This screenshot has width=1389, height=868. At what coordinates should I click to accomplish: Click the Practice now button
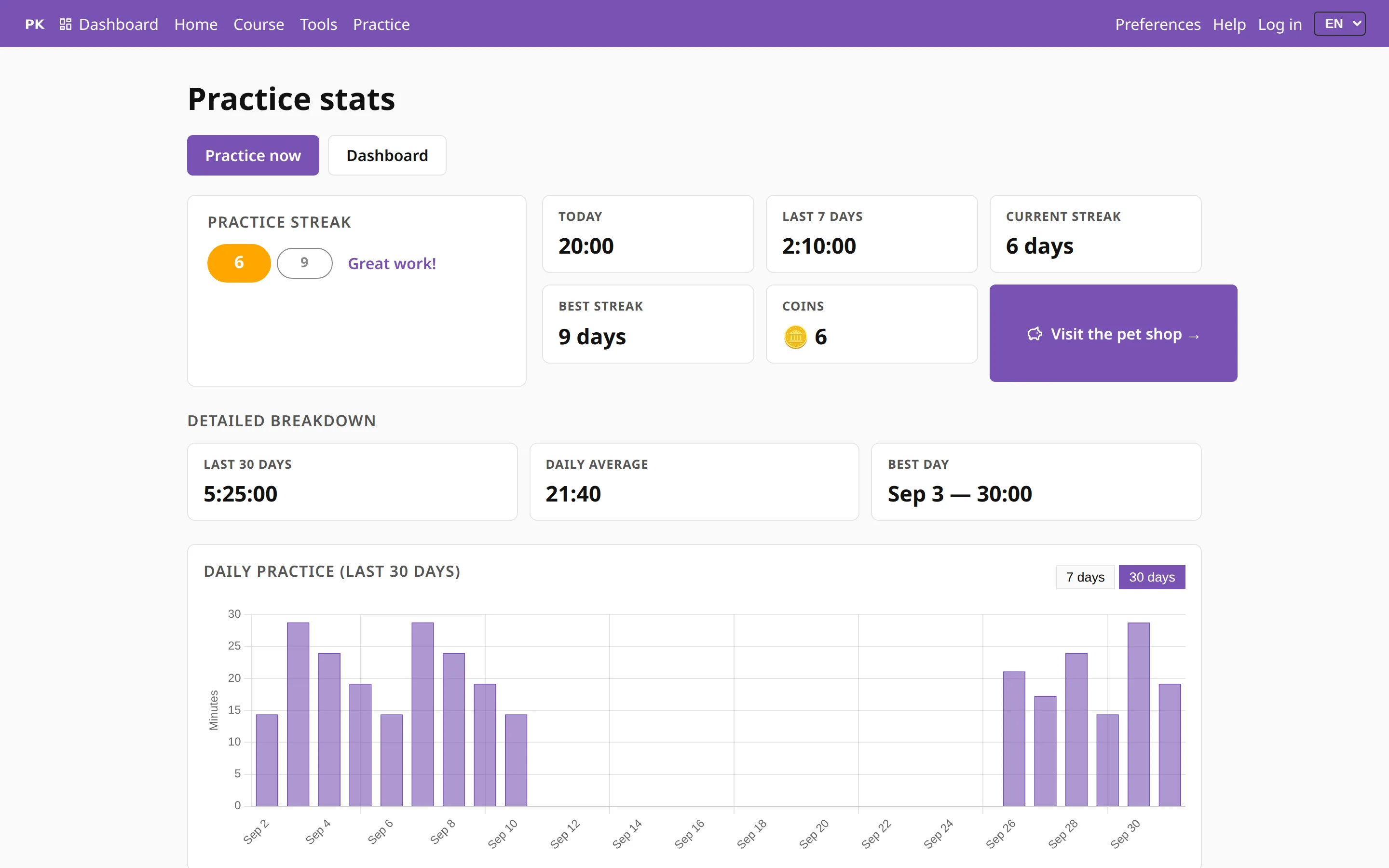tap(253, 155)
